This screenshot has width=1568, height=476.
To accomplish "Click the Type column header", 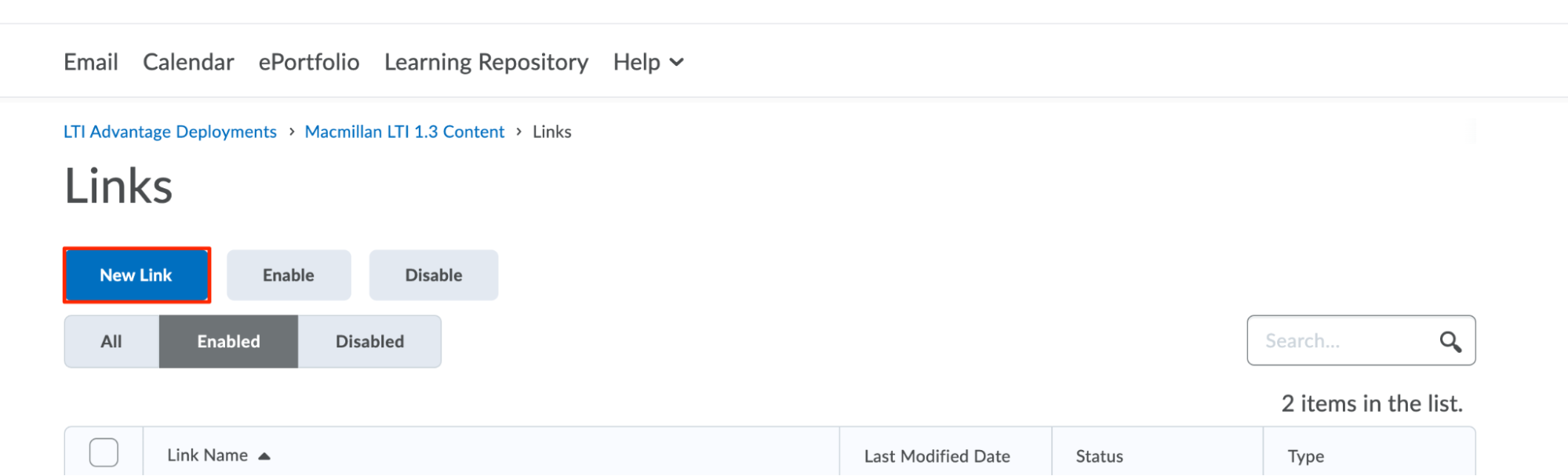I will [1305, 456].
